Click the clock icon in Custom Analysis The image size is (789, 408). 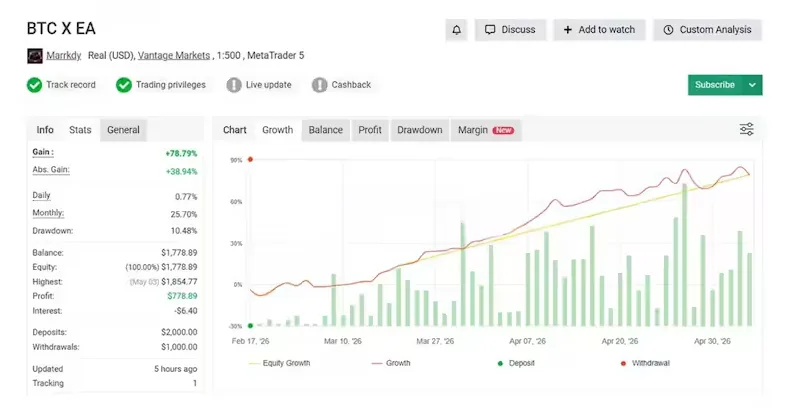click(x=668, y=30)
